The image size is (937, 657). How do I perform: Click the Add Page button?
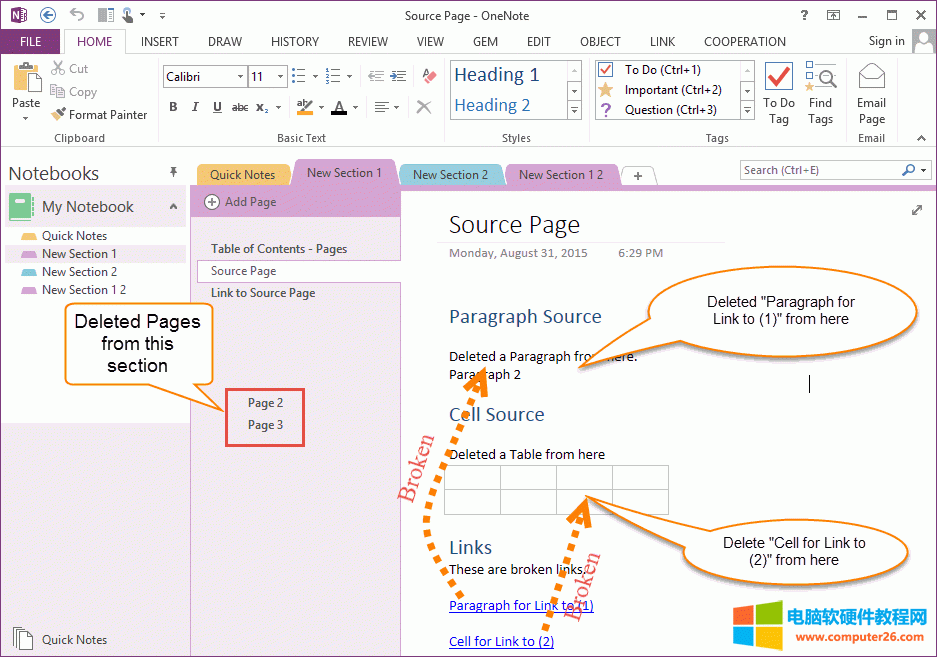[241, 202]
